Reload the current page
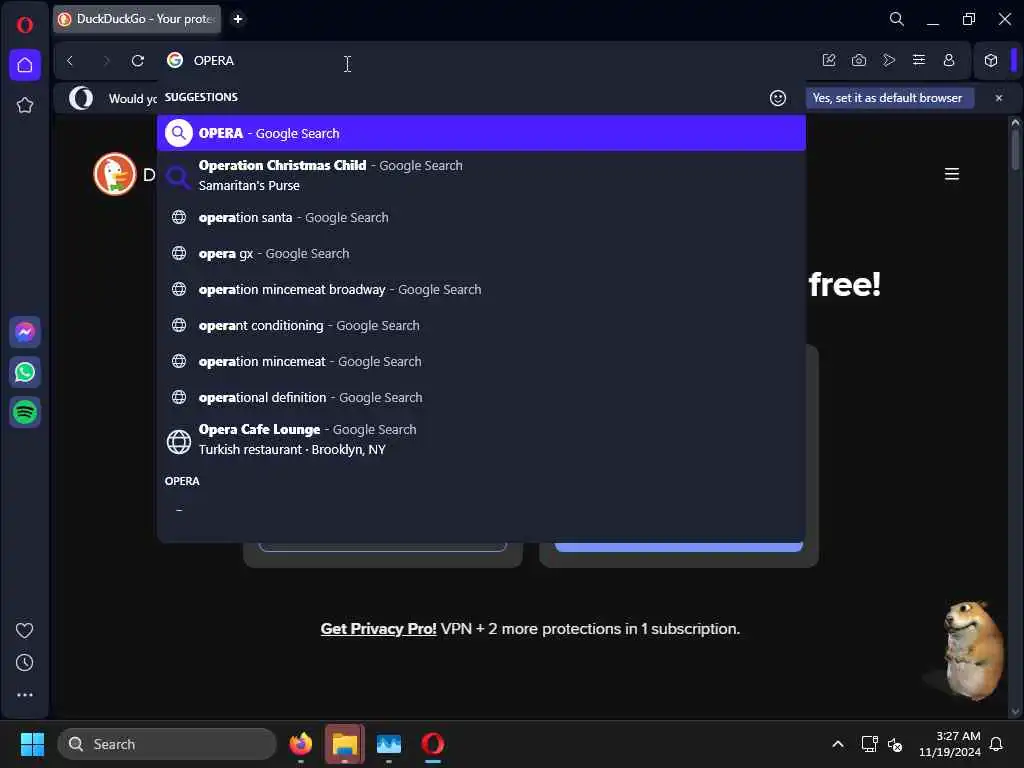Viewport: 1024px width, 768px height. 138,61
